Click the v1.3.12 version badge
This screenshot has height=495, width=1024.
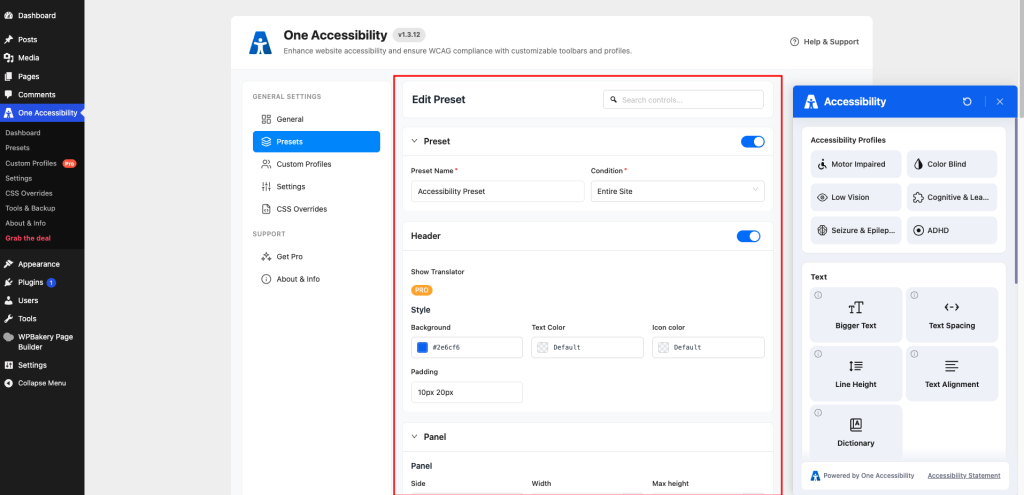409,35
